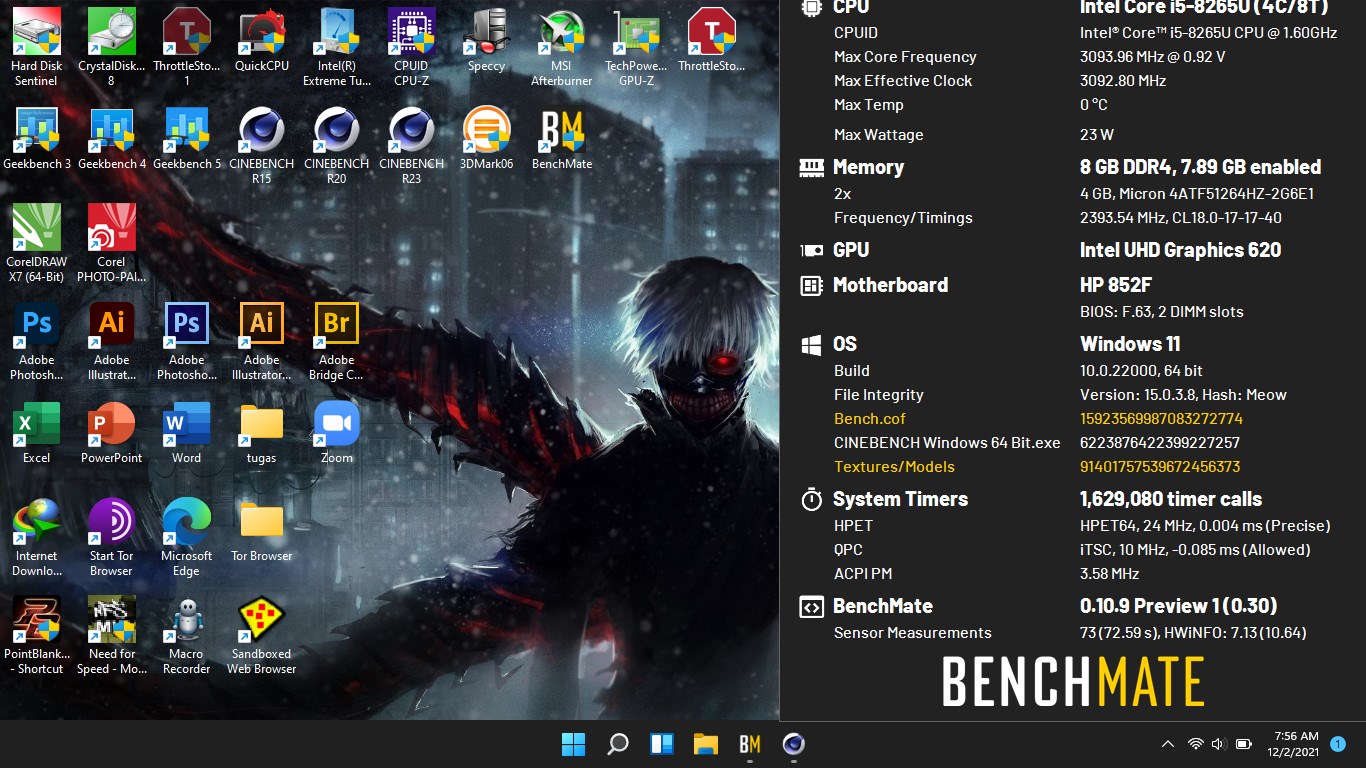1366x768 pixels.
Task: Open red-orange Adobe Illustrator desktop icon
Action: pos(112,341)
